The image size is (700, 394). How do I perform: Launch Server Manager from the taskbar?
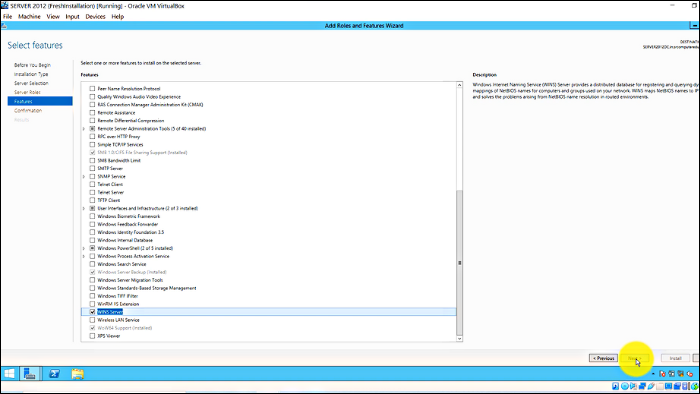30,373
